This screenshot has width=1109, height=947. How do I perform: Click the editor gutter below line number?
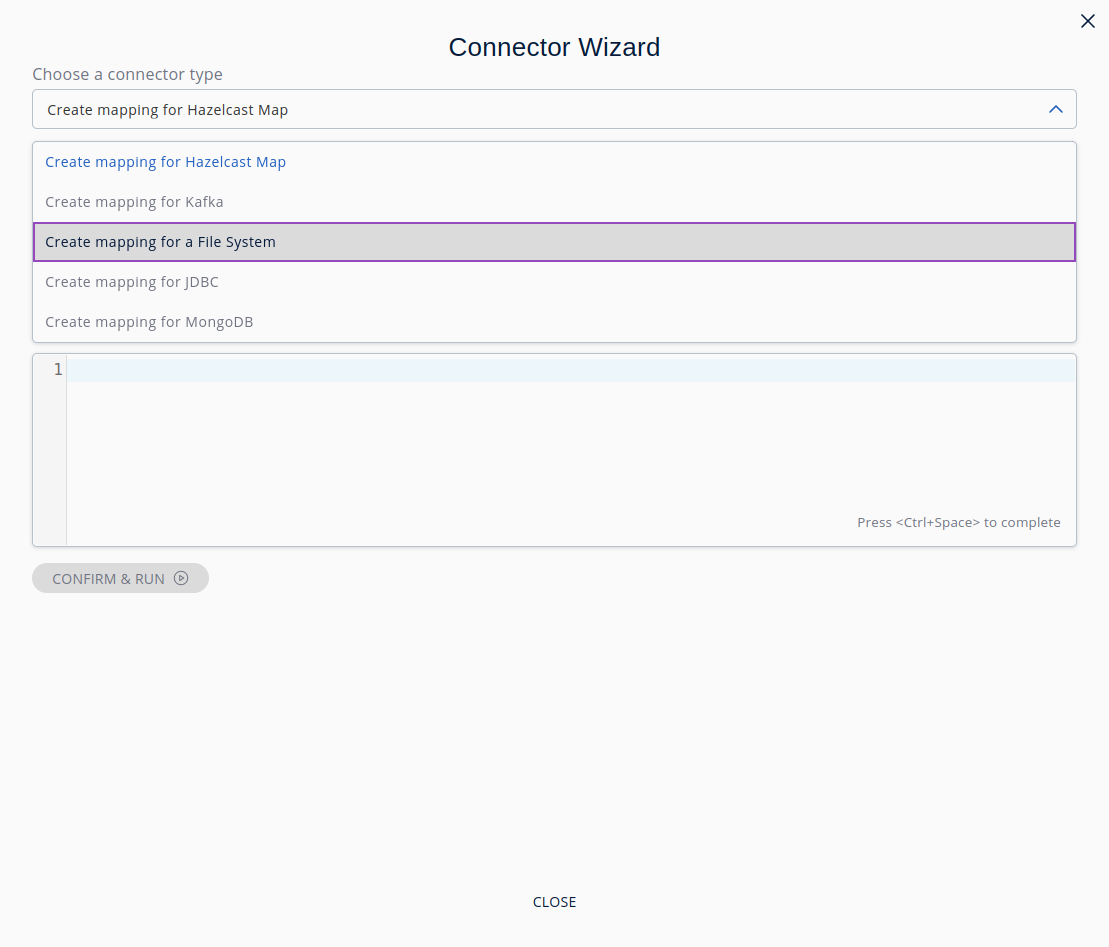pyautogui.click(x=50, y=460)
